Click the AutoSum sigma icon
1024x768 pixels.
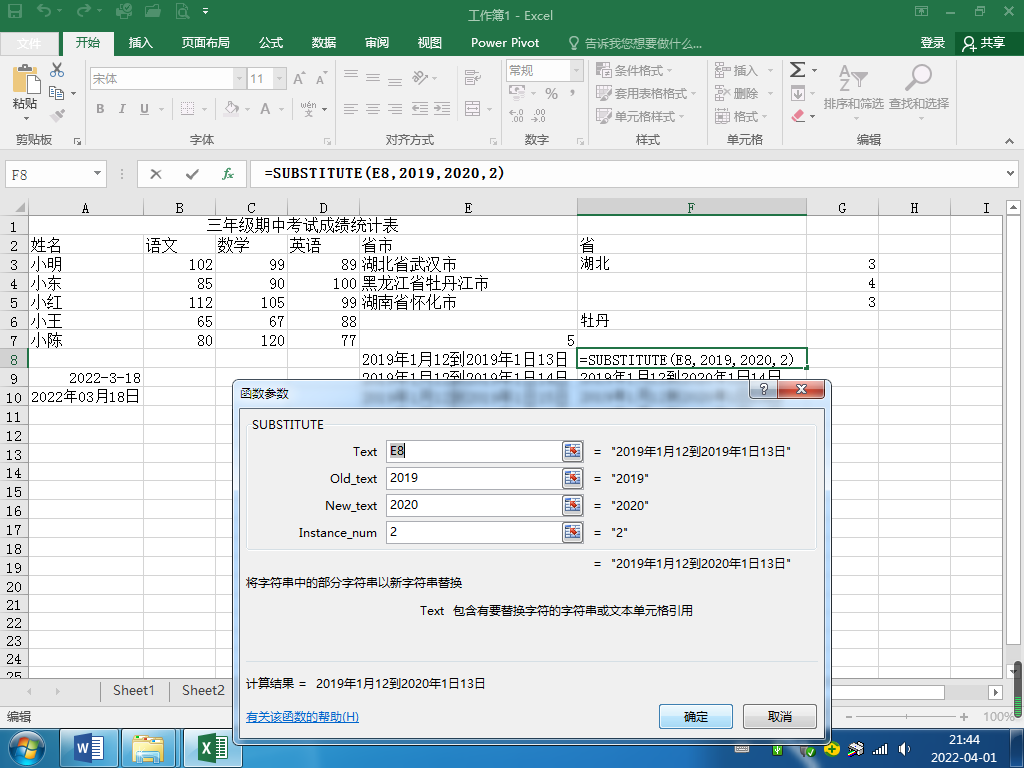pyautogui.click(x=797, y=69)
